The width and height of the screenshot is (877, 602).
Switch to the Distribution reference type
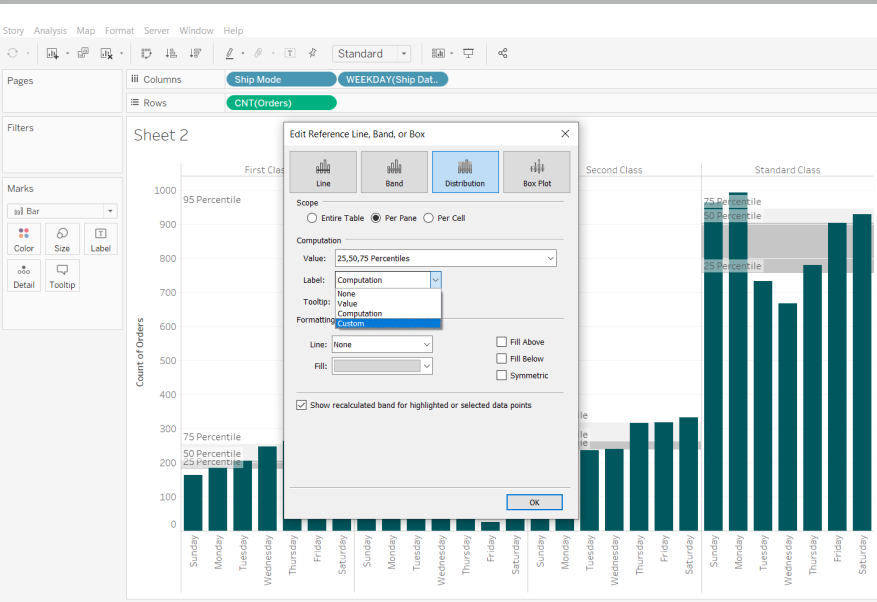465,172
